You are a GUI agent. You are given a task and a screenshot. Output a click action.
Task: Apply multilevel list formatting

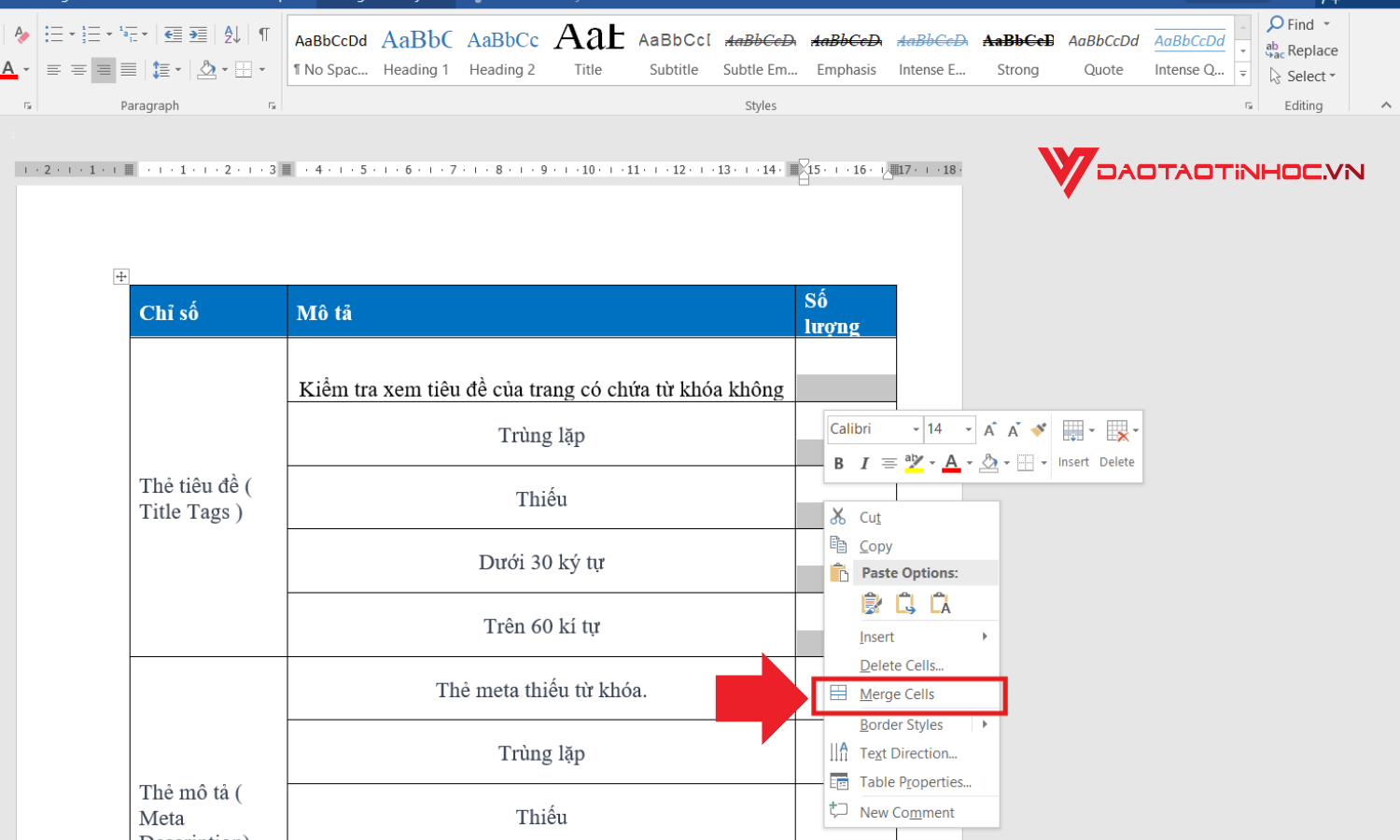pyautogui.click(x=129, y=35)
